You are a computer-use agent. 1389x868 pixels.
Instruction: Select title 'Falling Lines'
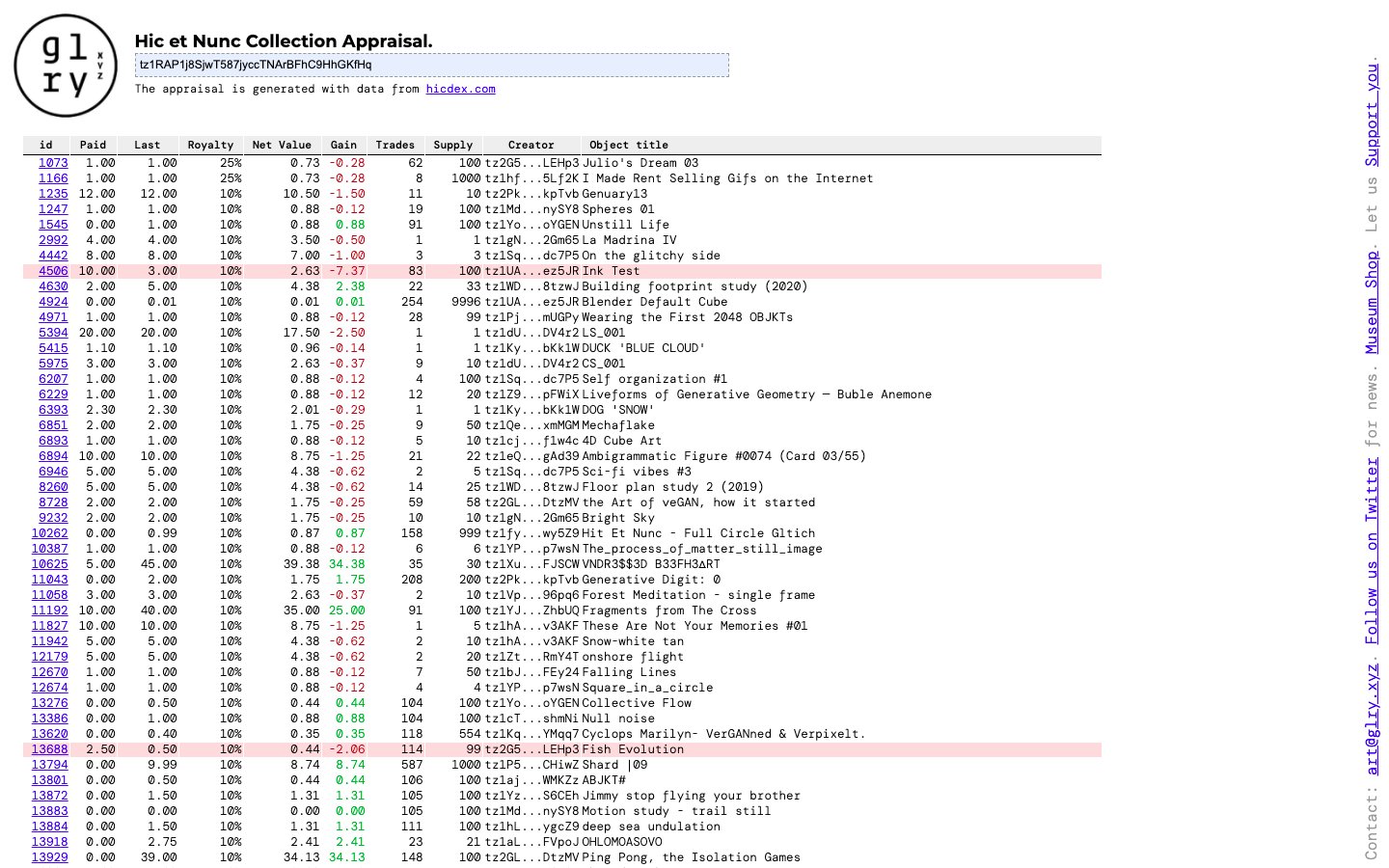[x=629, y=672]
